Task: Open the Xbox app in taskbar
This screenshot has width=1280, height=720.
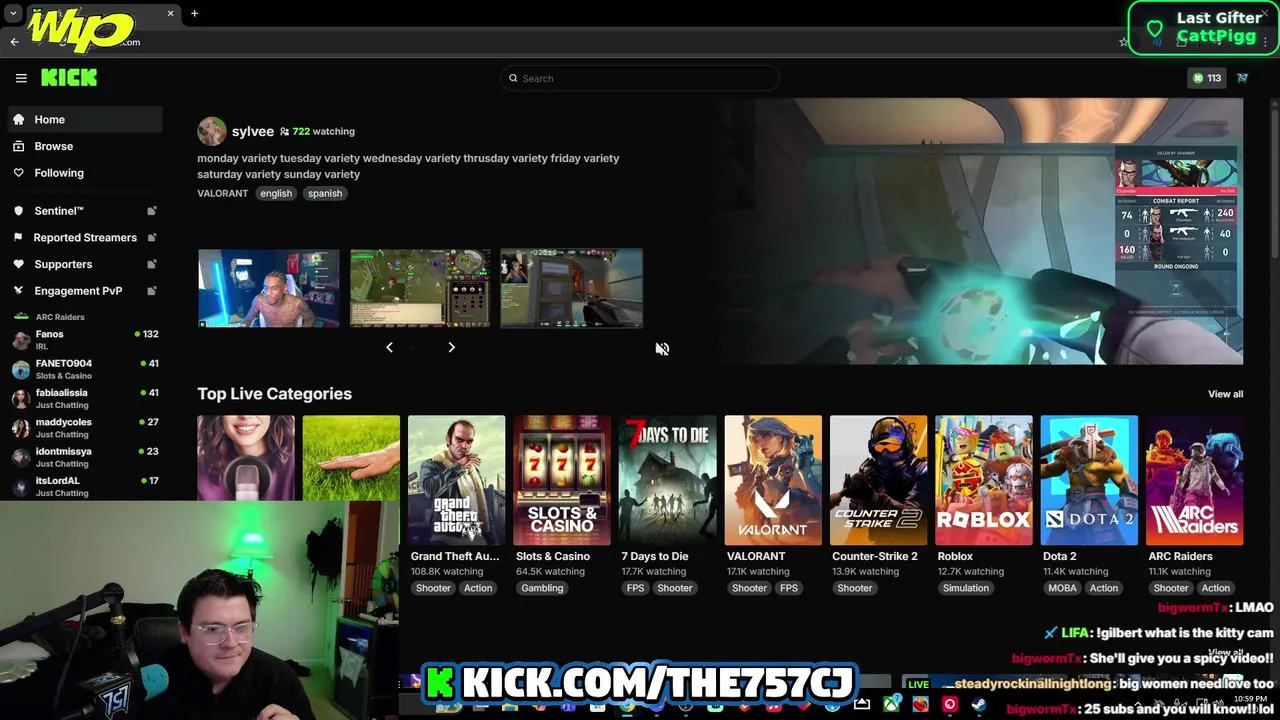Action: click(891, 705)
